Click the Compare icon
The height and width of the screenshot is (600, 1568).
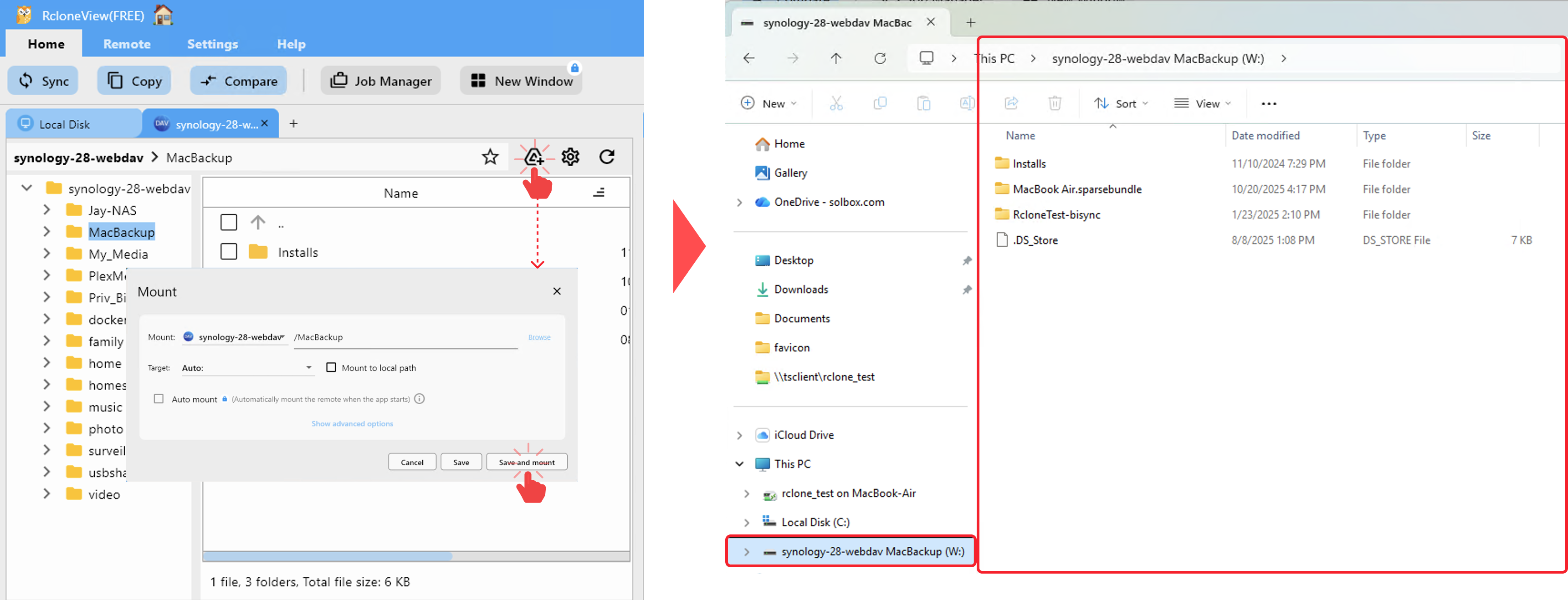click(x=238, y=80)
